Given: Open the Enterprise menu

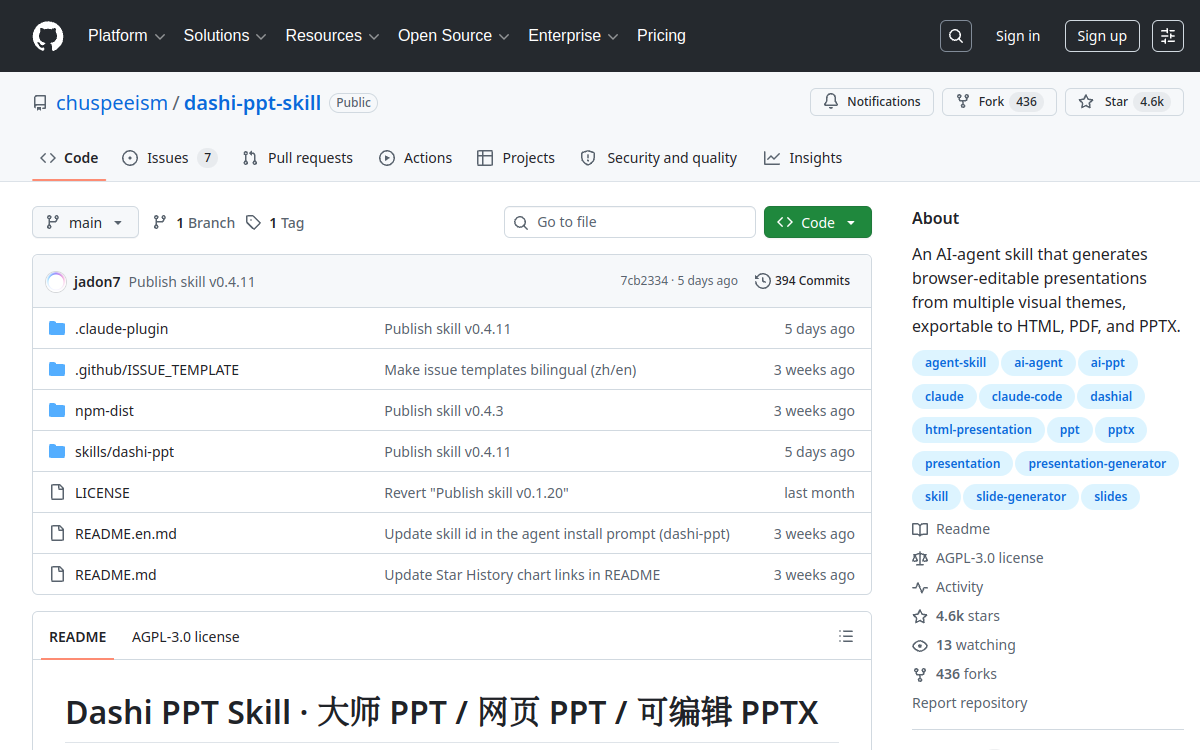Looking at the screenshot, I should 573,36.
